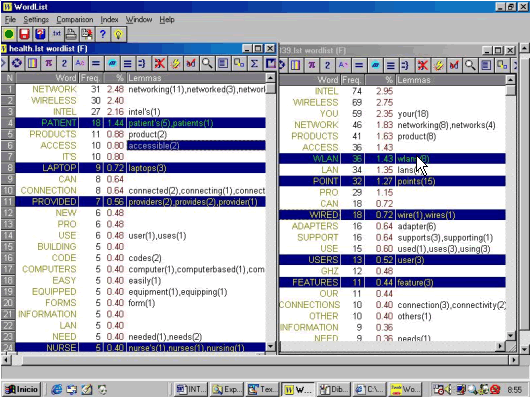Select the FEATURES row in 139.lst window
Viewport: 530px width, 397px height.
pos(392,282)
